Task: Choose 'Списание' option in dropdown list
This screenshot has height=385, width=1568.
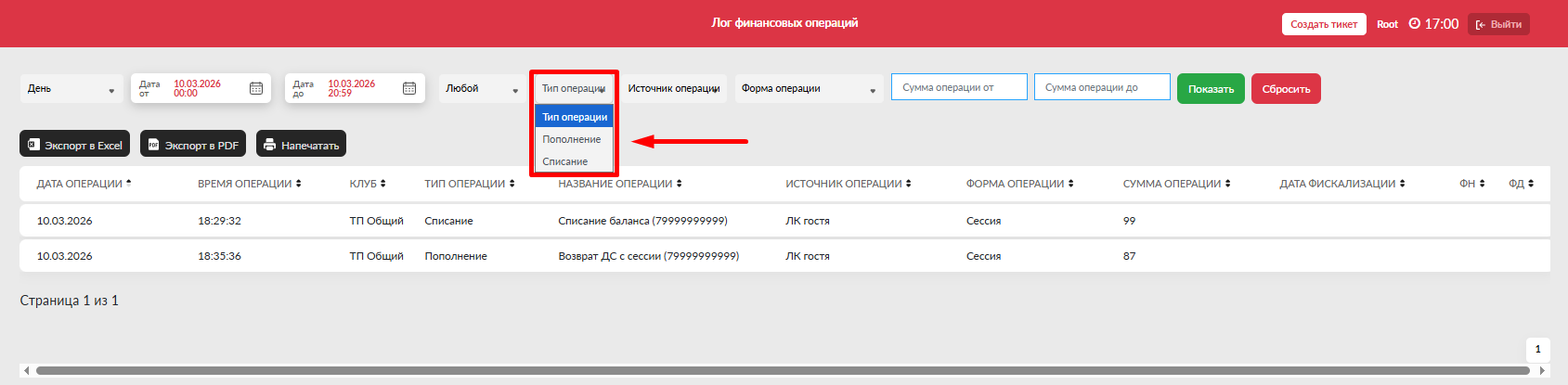Action: [x=565, y=161]
